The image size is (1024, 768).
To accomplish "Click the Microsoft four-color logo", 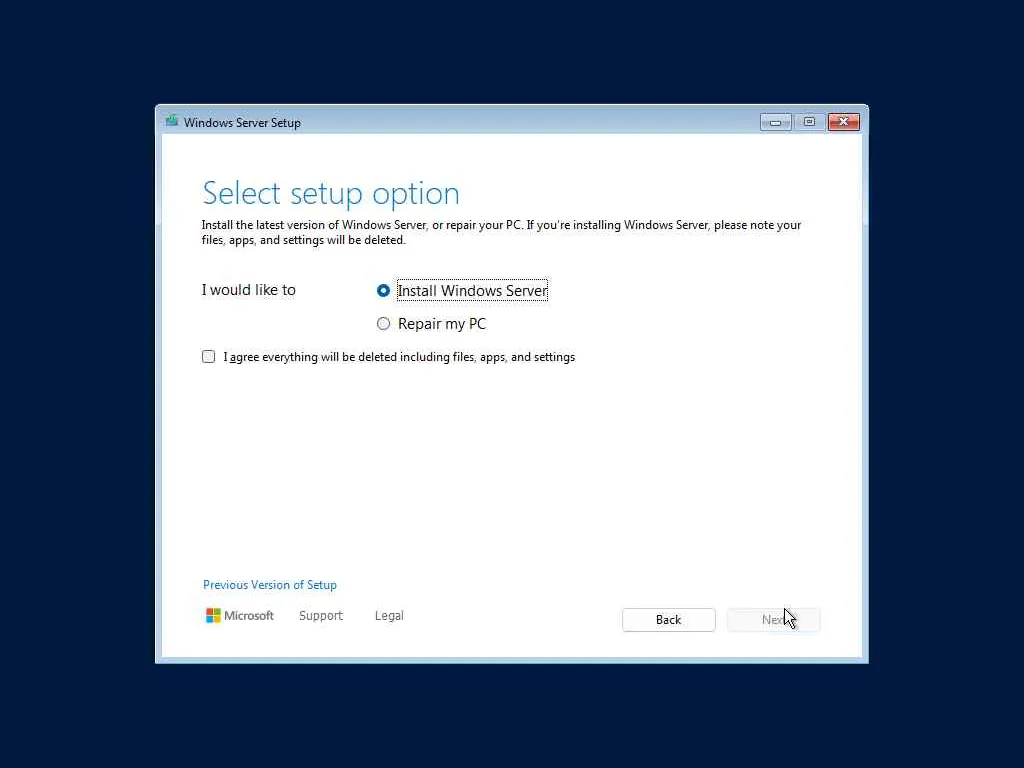I will (213, 616).
